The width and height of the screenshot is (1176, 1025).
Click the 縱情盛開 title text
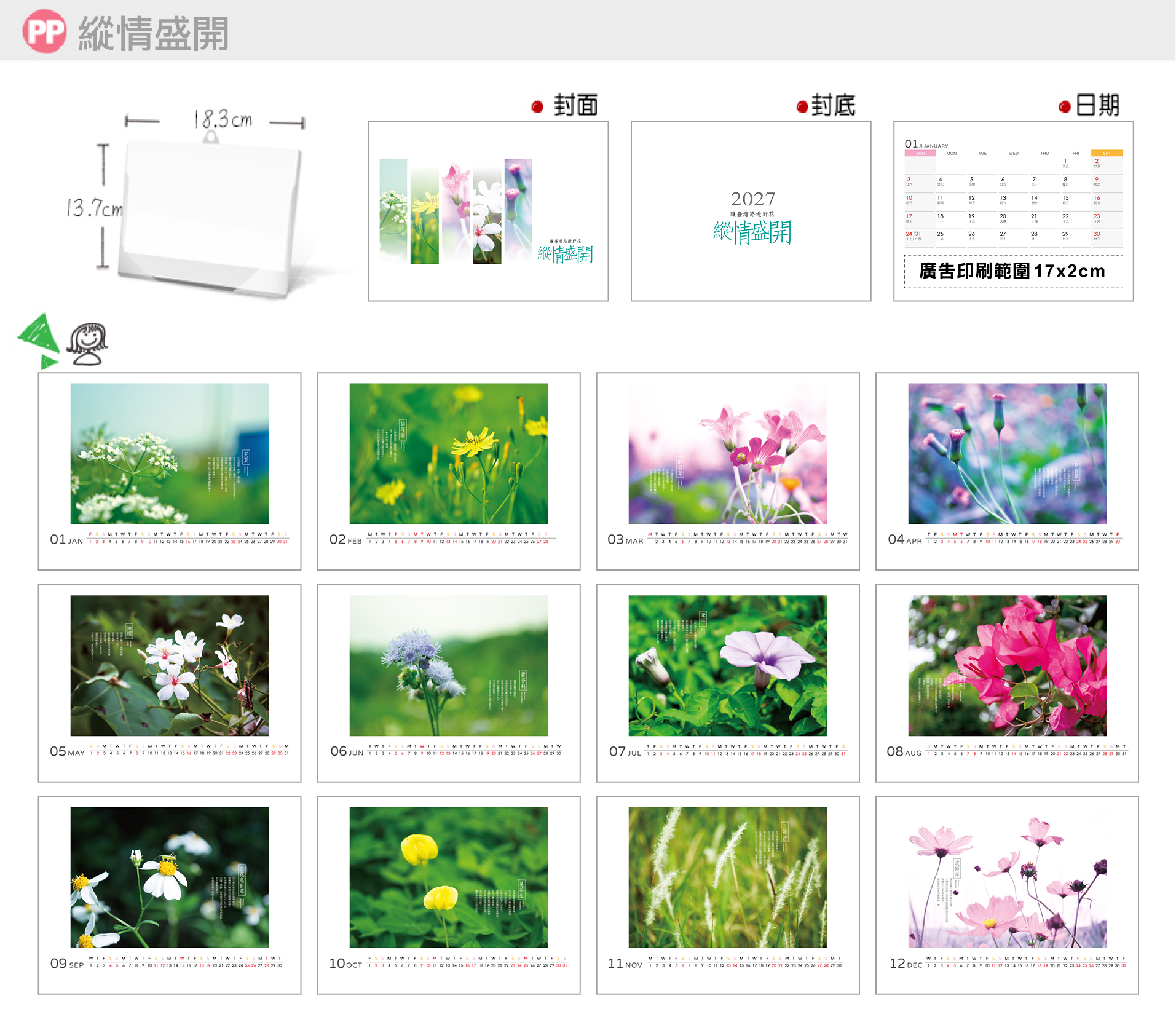pos(154,33)
